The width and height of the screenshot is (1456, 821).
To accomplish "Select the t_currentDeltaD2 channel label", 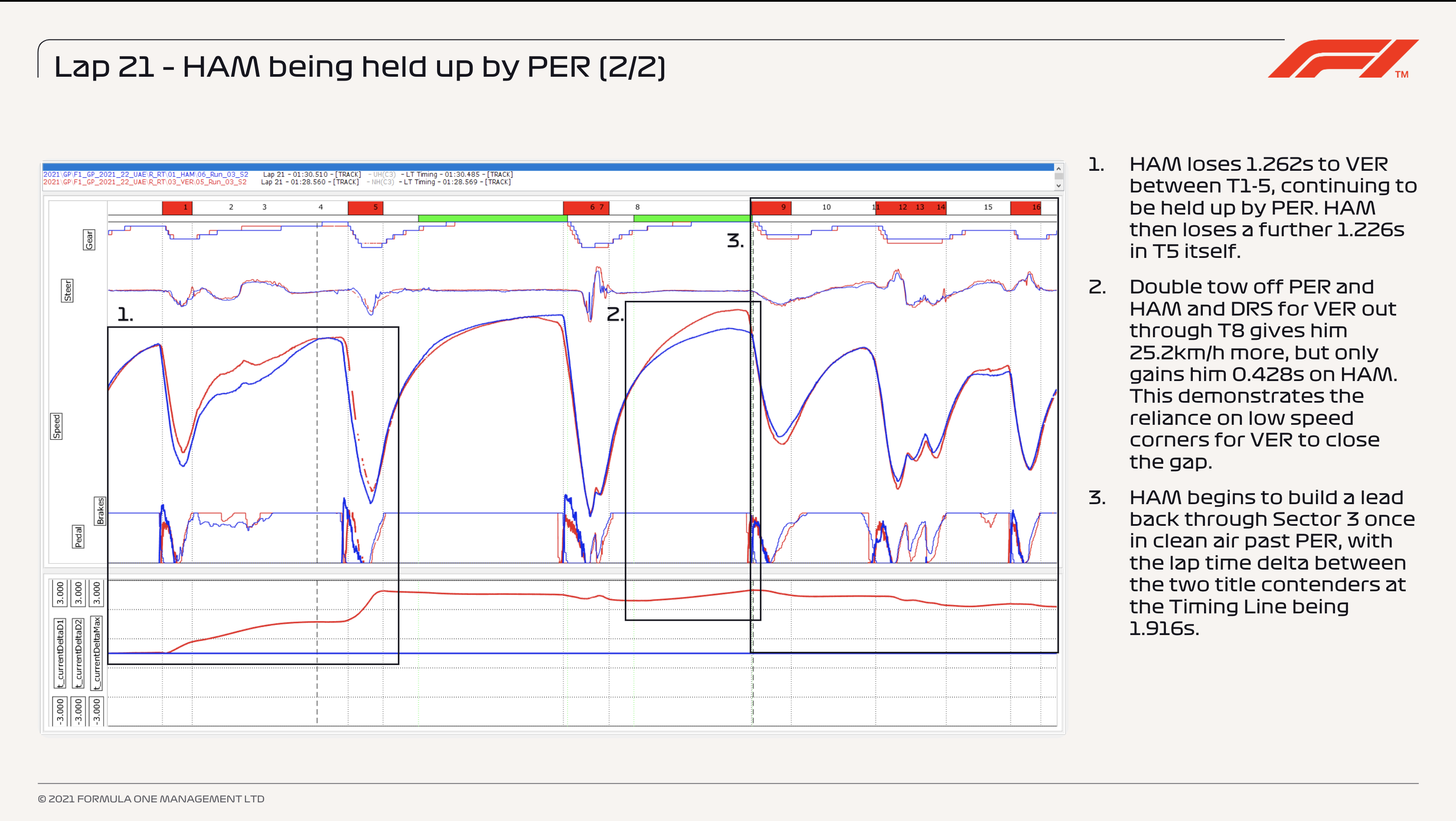I will (x=78, y=653).
